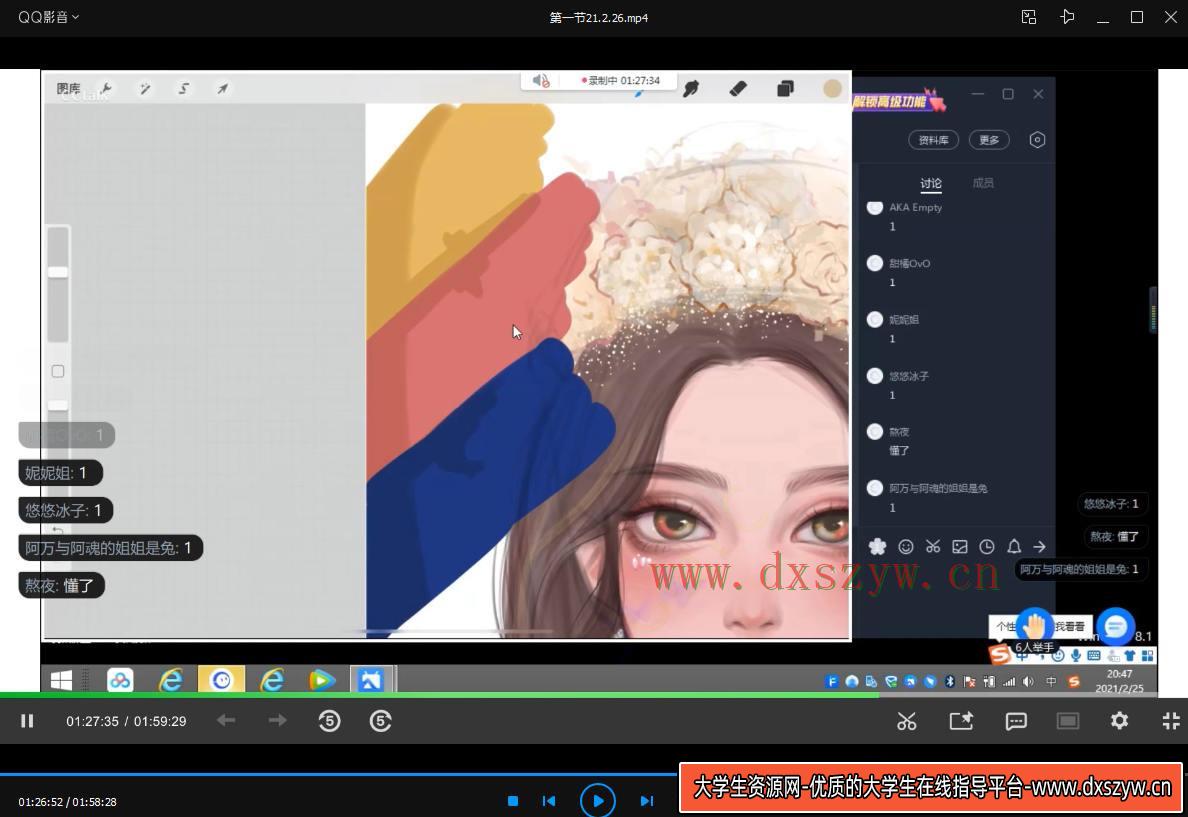Click the green-blue video player taskbar icon
This screenshot has width=1188, height=817.
click(321, 680)
